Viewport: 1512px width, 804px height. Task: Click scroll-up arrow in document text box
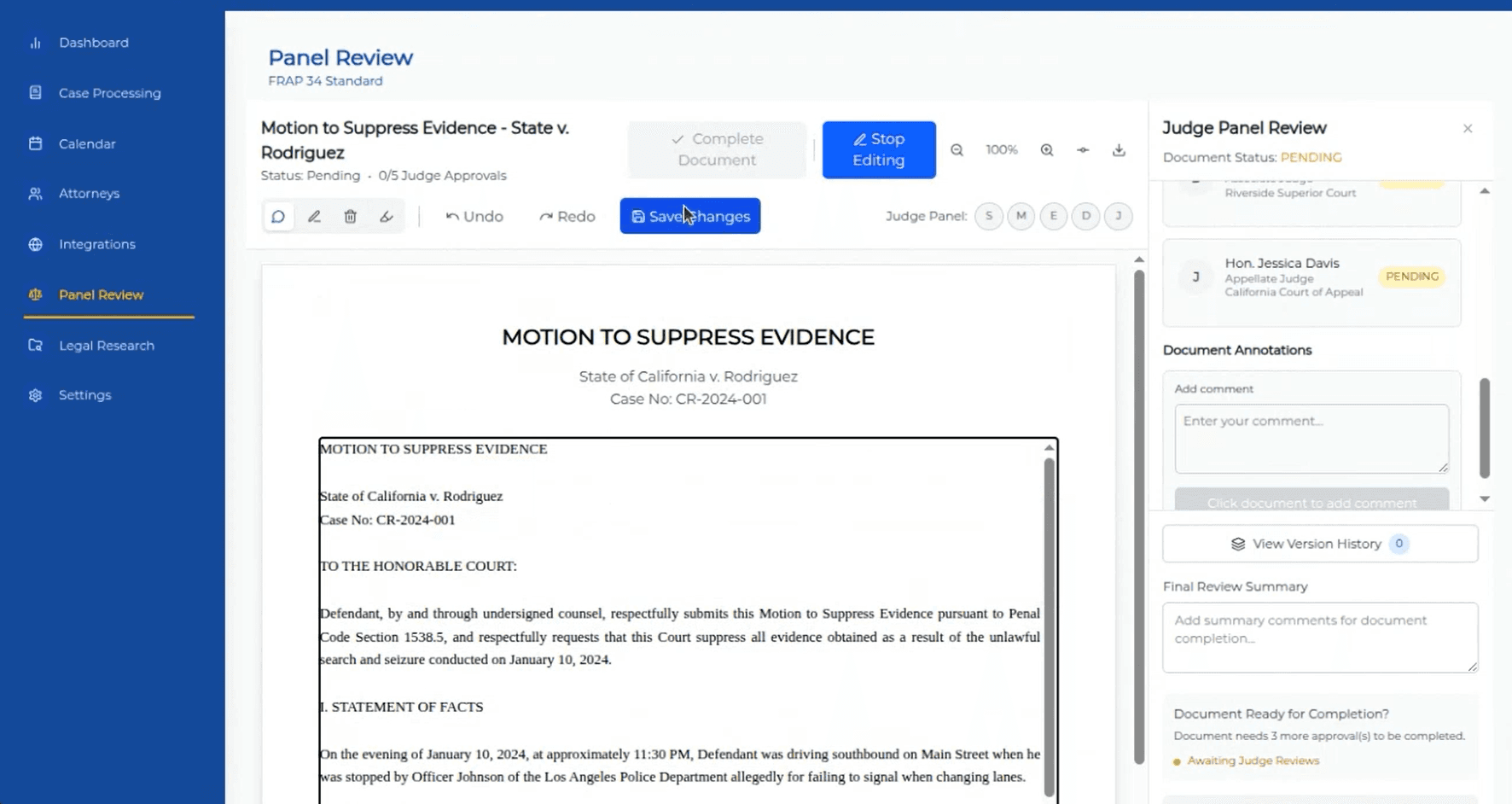(x=1049, y=448)
